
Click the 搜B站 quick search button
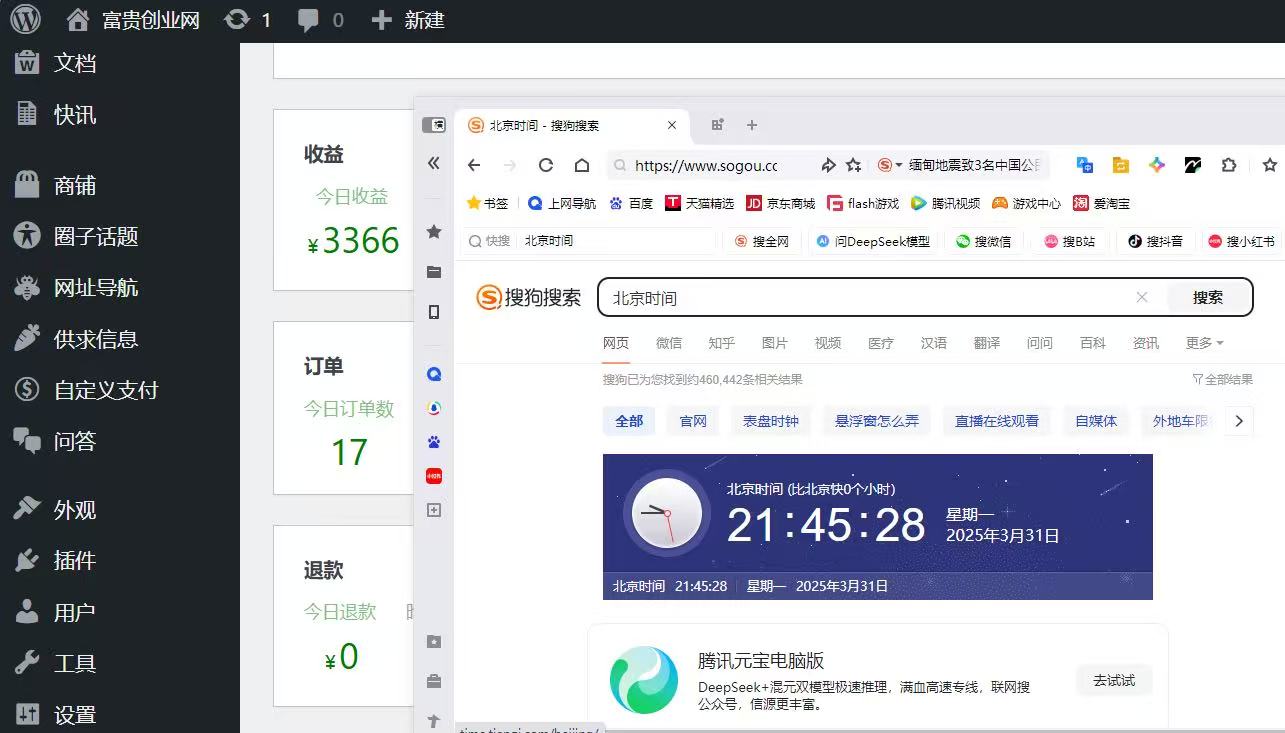tap(1071, 241)
